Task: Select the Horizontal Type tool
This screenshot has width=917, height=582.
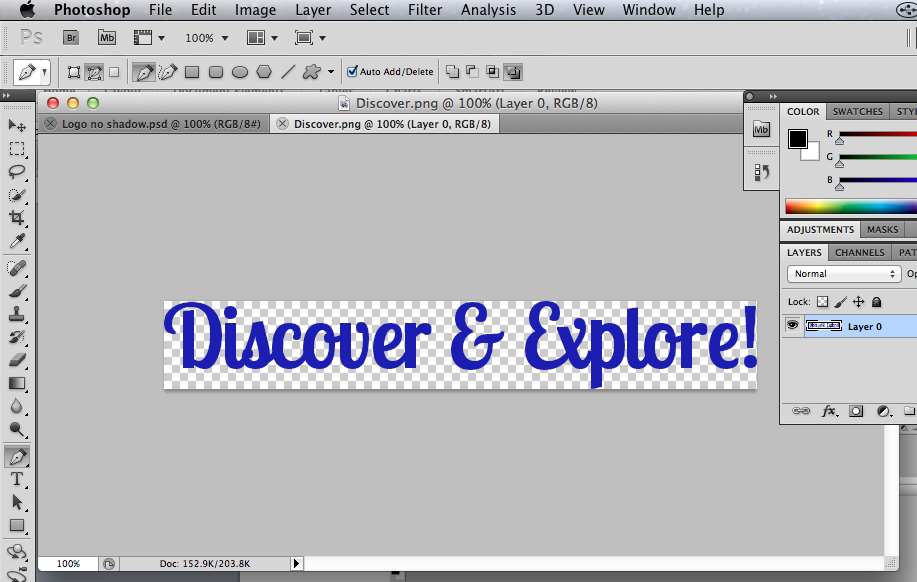Action: point(17,479)
